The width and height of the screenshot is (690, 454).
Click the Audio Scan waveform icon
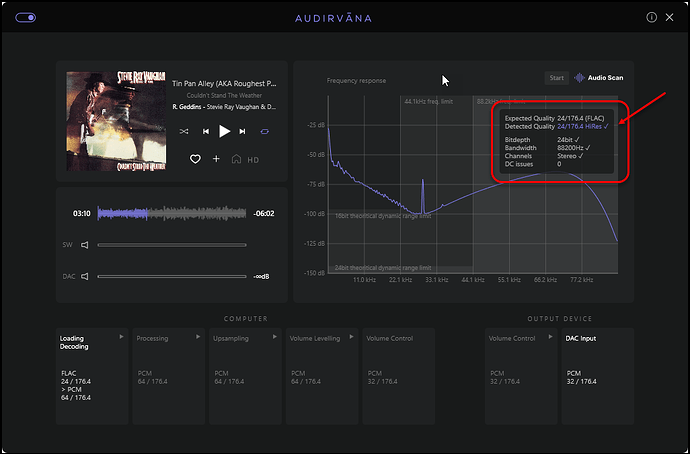pos(580,78)
